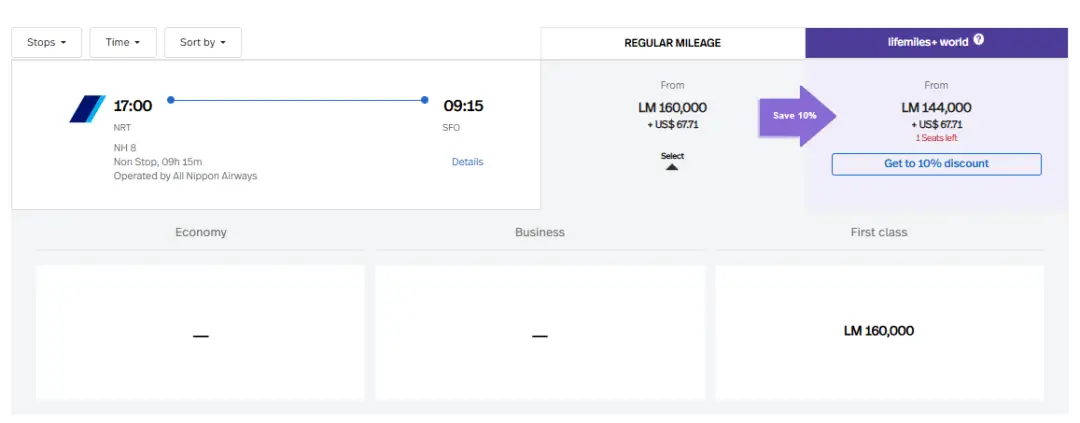Select the First class LM 160,000 fare
1080x423 pixels.
(879, 331)
